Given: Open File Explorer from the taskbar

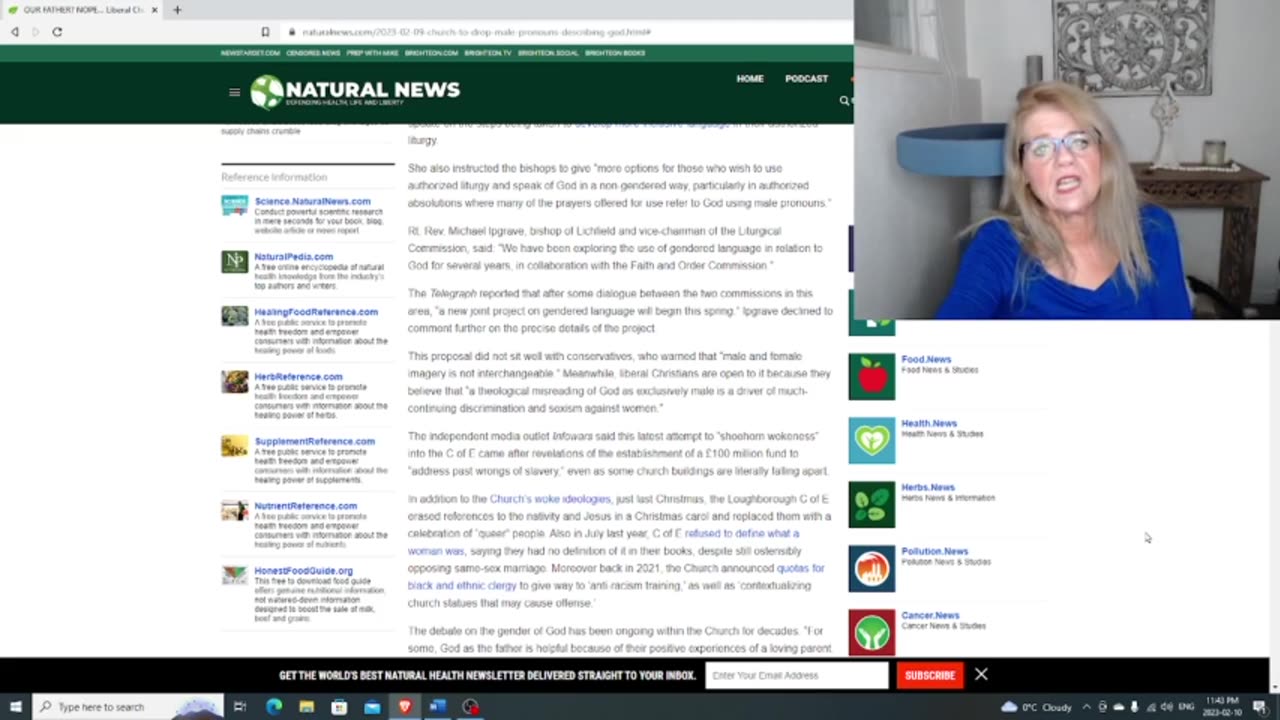Looking at the screenshot, I should click(307, 707).
